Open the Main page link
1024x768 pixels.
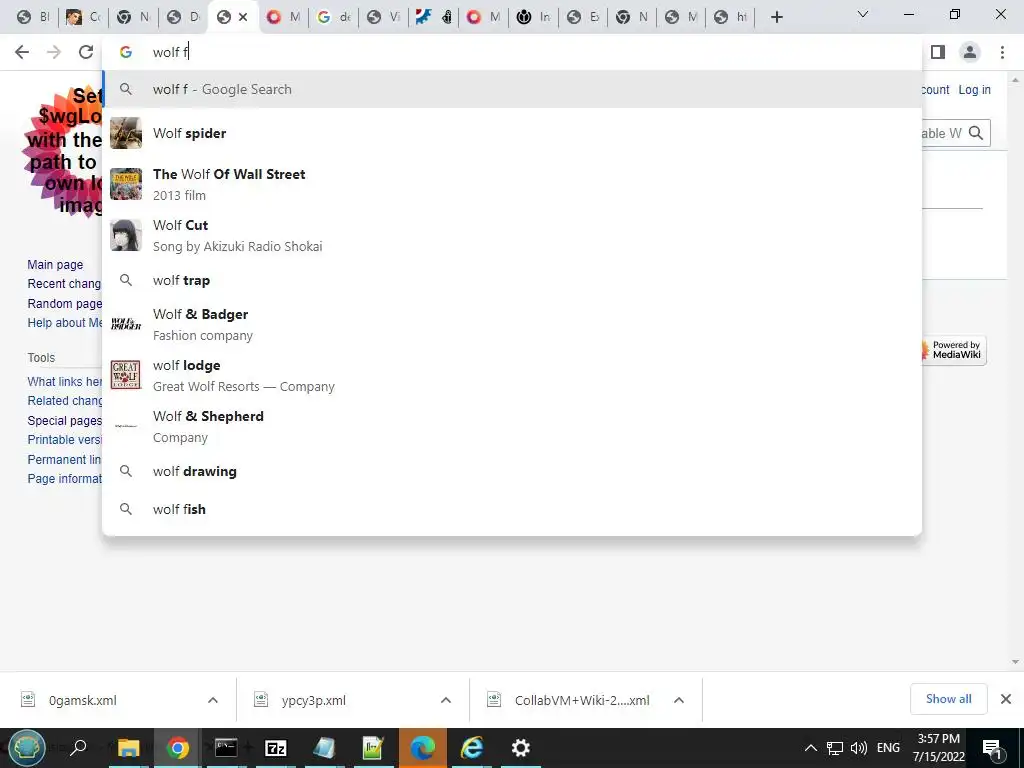pos(55,264)
